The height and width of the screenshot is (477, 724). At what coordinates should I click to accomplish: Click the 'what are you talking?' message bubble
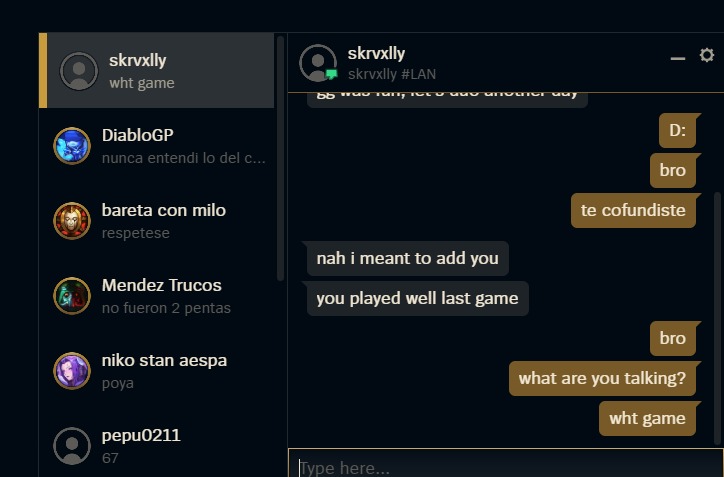coord(602,379)
